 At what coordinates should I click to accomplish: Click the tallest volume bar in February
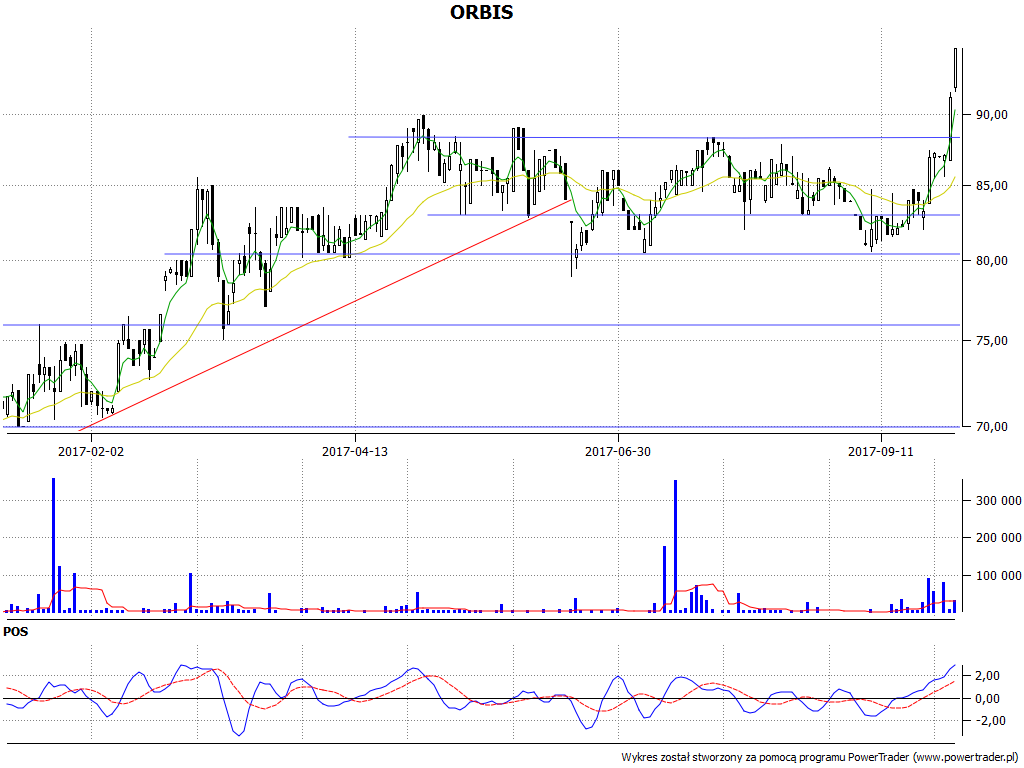54,545
